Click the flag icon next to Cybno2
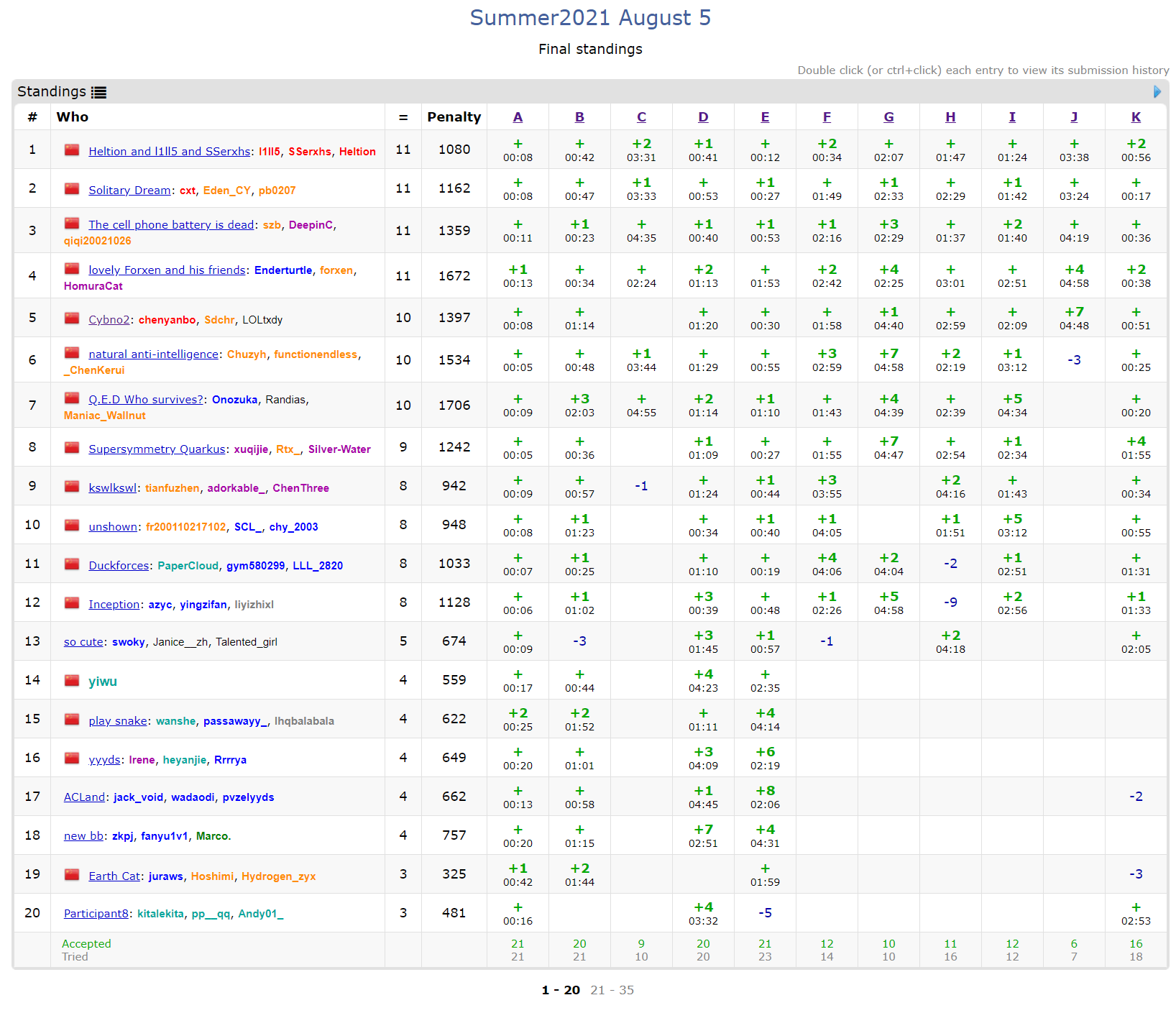 coord(72,318)
